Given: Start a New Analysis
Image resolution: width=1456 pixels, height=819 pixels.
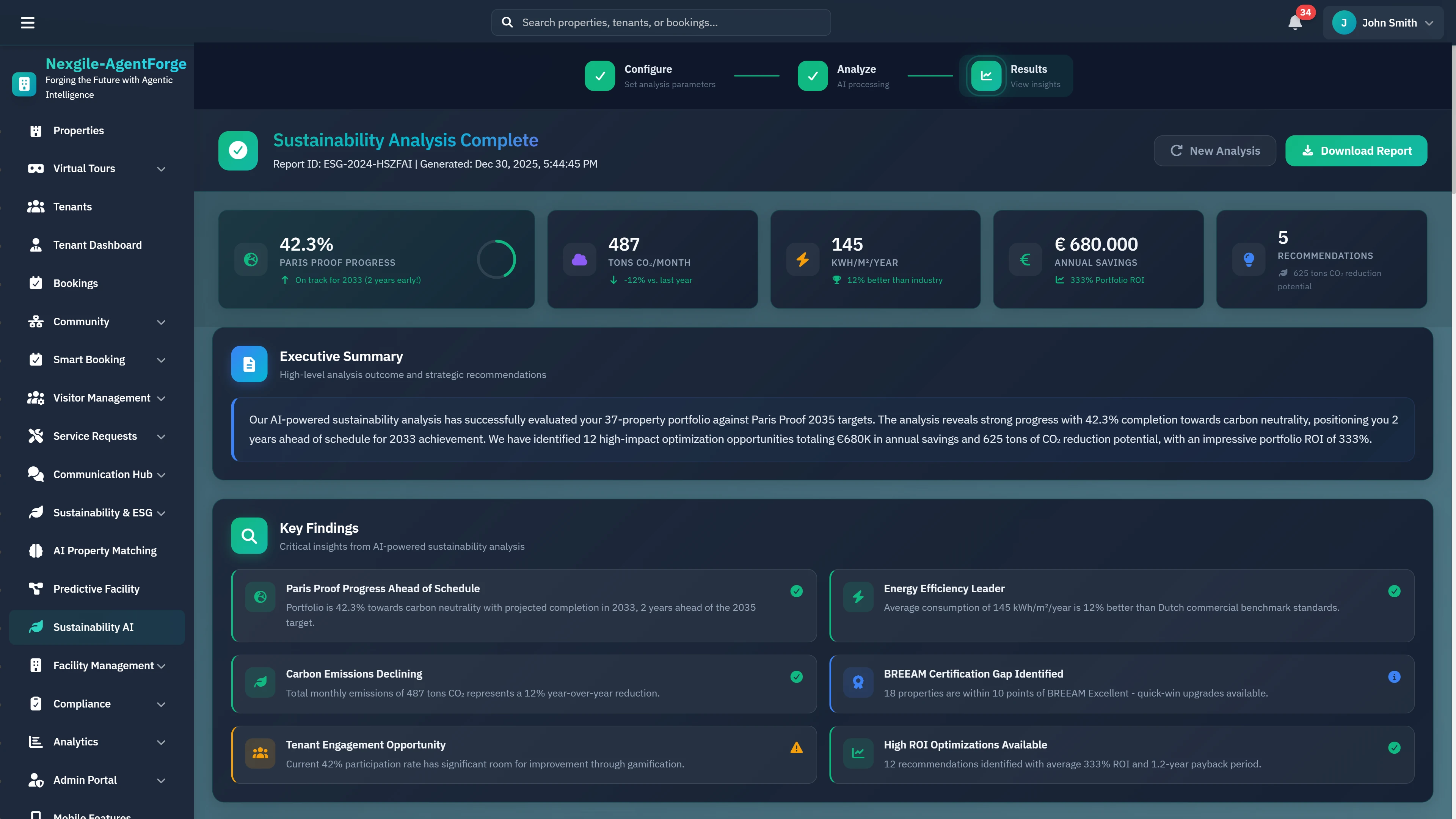Looking at the screenshot, I should 1214,151.
